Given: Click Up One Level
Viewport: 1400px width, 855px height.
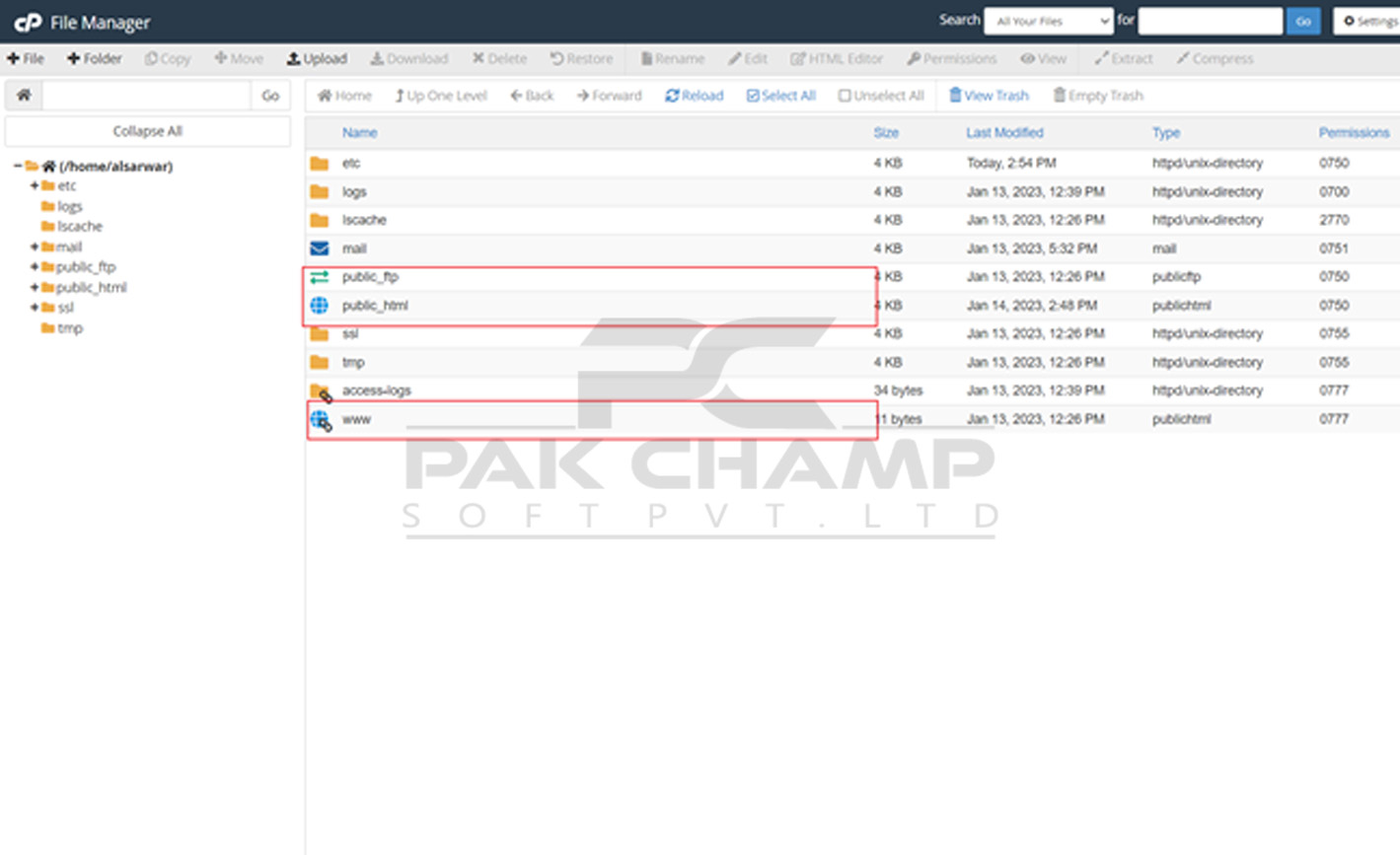Looking at the screenshot, I should point(441,96).
